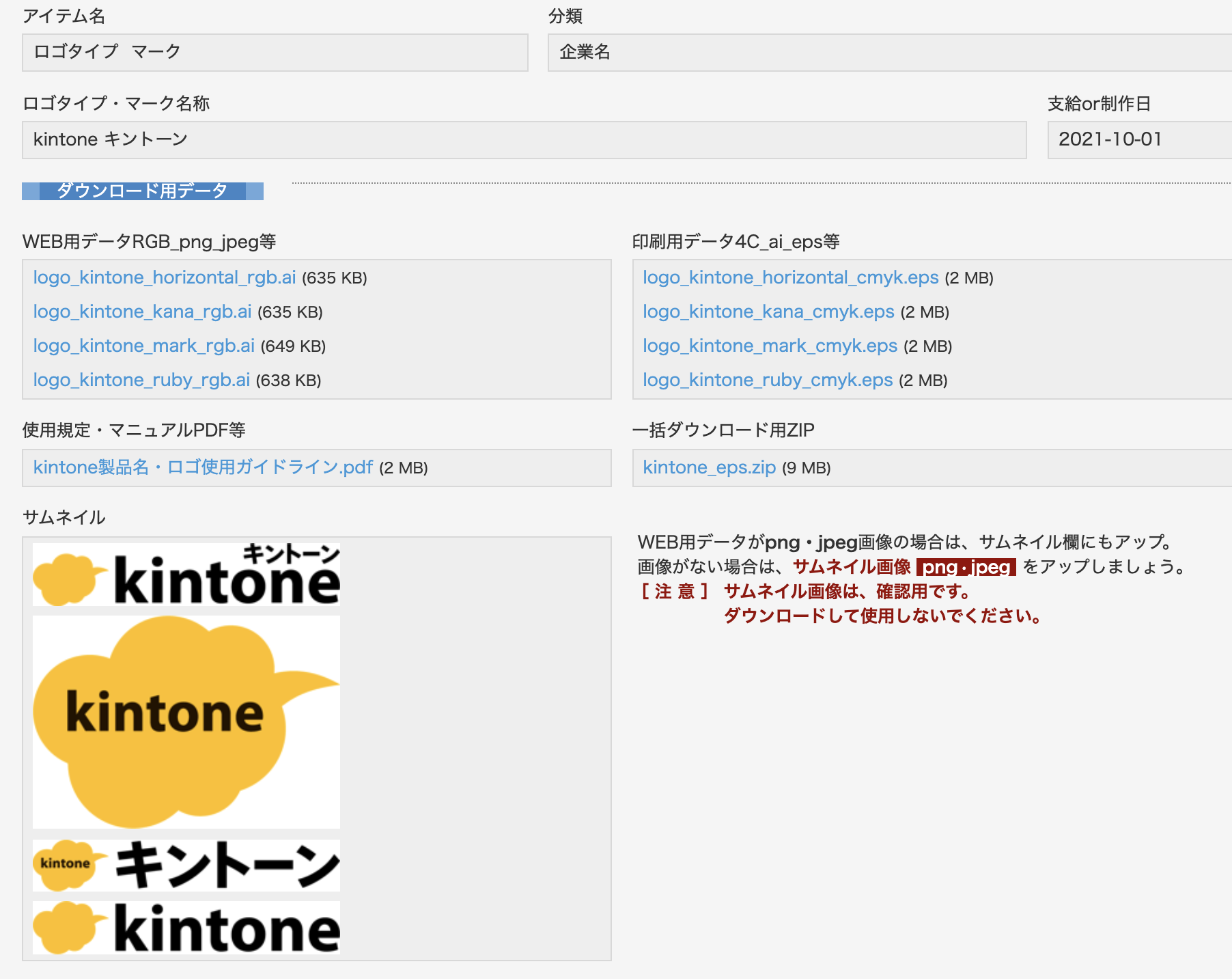The width and height of the screenshot is (1232, 979).
Task: Download kintone_eps.zip archive
Action: point(710,467)
